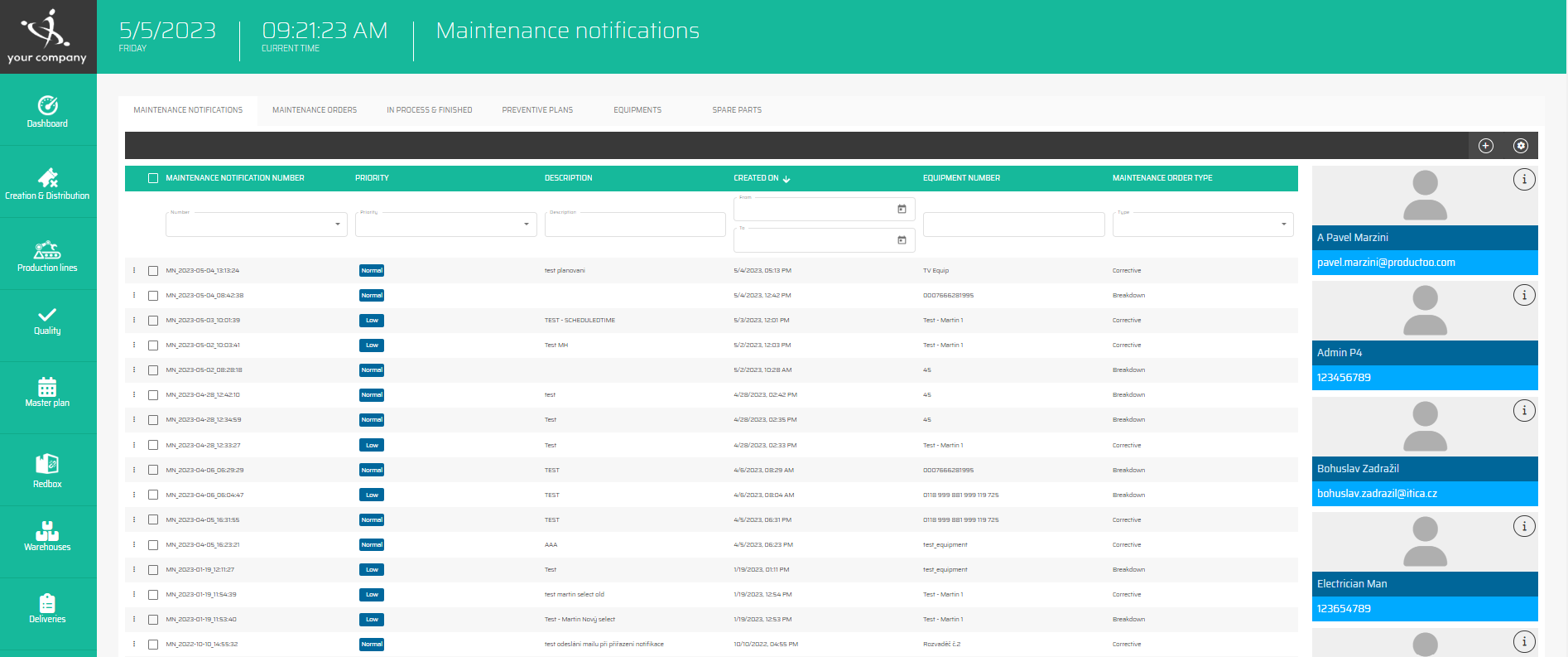Open table settings gear icon
Viewport: 1568px width, 657px height.
(1521, 146)
